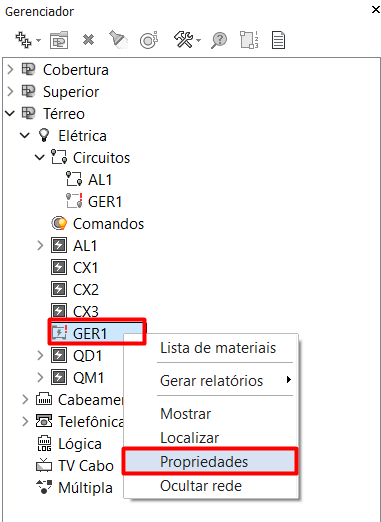Click the document report icon in toolbar
The width and height of the screenshot is (381, 522).
(x=278, y=40)
